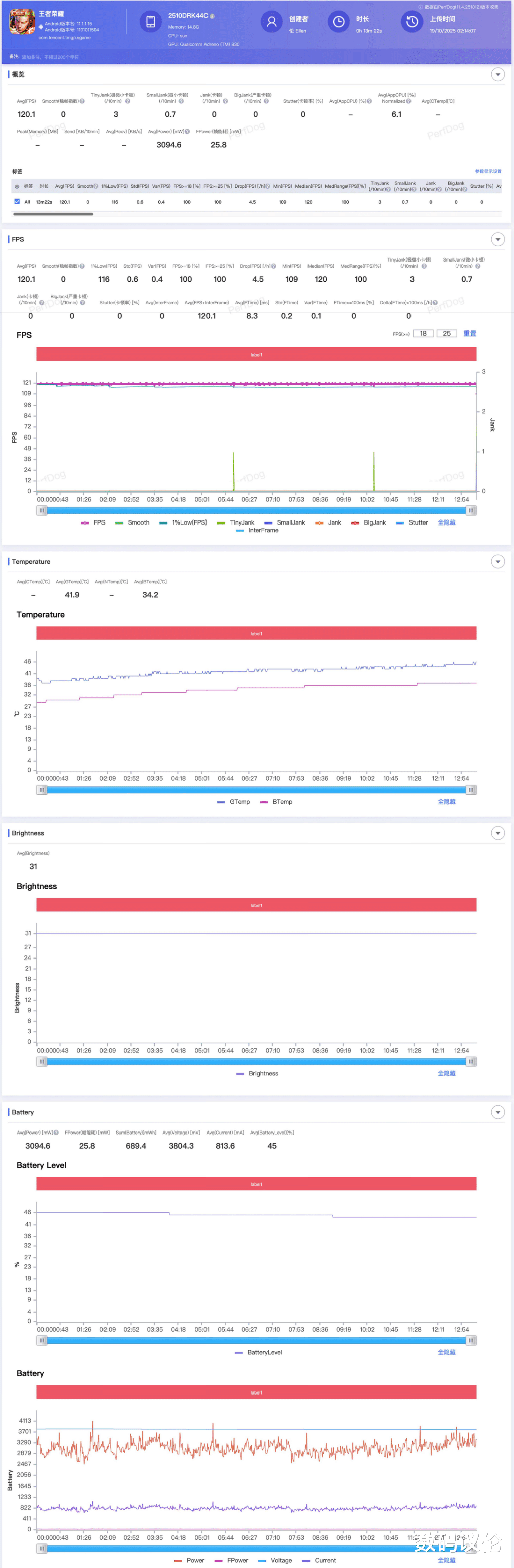Click 全隐藏 under the Temperature chart
514x1568 pixels.
coord(447,802)
